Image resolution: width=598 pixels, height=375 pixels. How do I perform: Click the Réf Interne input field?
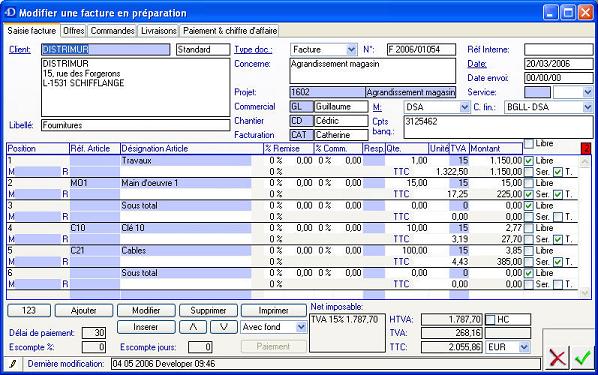tap(558, 50)
